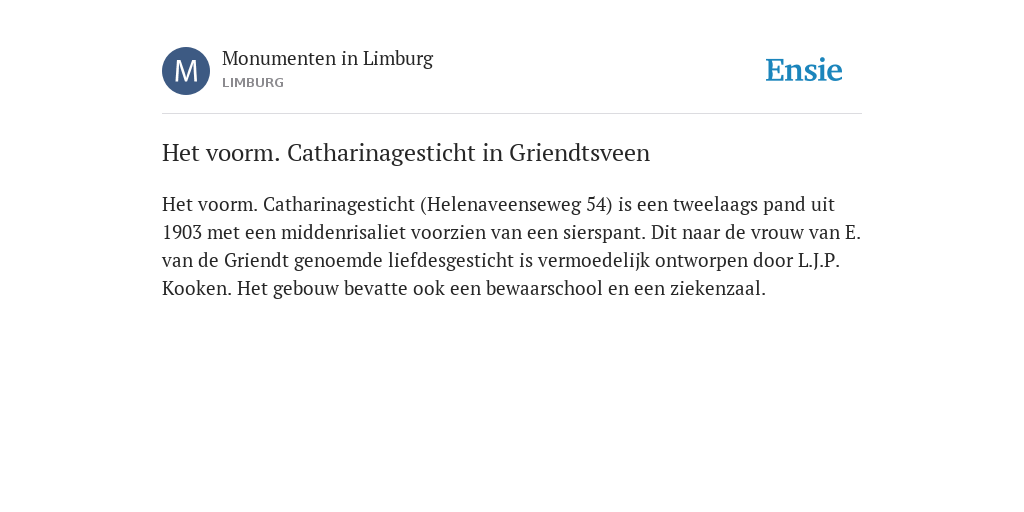Click the word Catharinagesticht in the paragraph
The height and width of the screenshot is (512, 1024).
339,204
